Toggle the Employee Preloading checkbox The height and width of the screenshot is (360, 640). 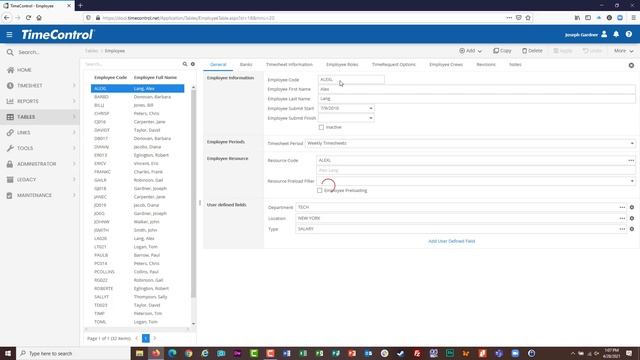click(x=320, y=191)
